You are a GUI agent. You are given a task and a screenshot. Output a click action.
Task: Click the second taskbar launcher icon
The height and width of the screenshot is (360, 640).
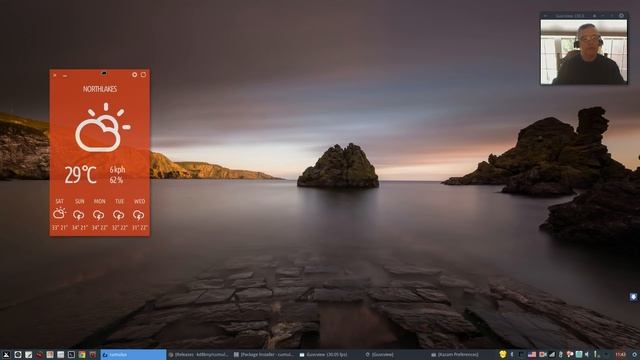pyautogui.click(x=18, y=355)
